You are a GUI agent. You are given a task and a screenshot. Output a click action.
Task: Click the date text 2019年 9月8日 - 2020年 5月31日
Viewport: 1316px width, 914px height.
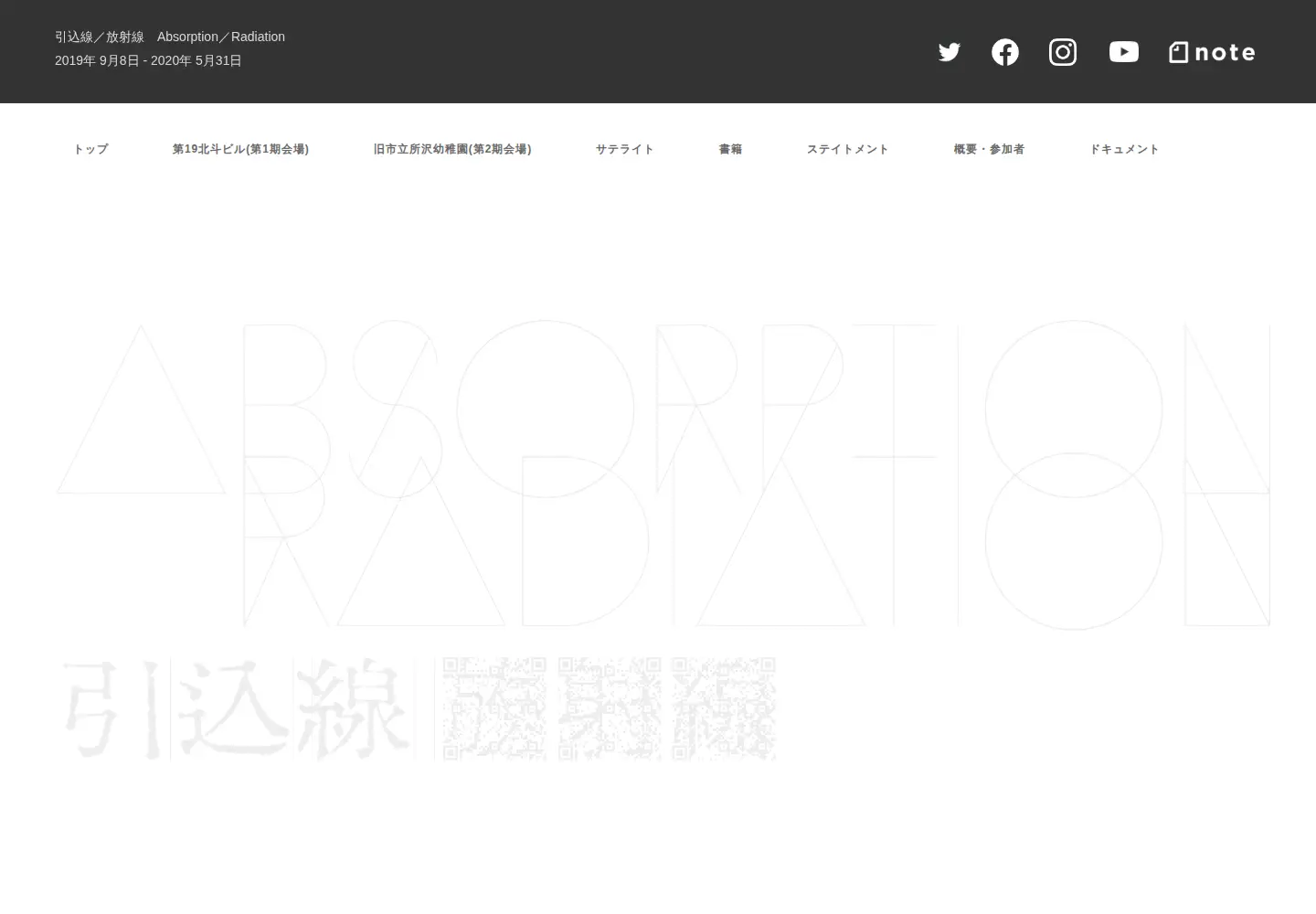click(148, 60)
